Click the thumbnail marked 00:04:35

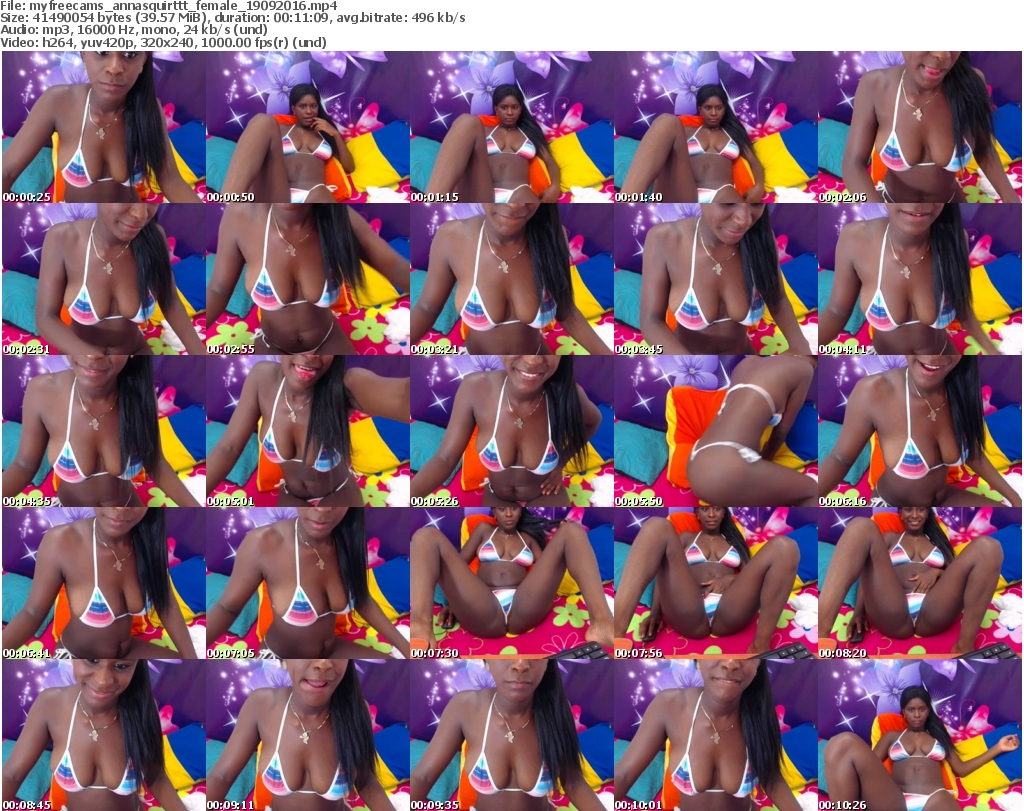104,432
